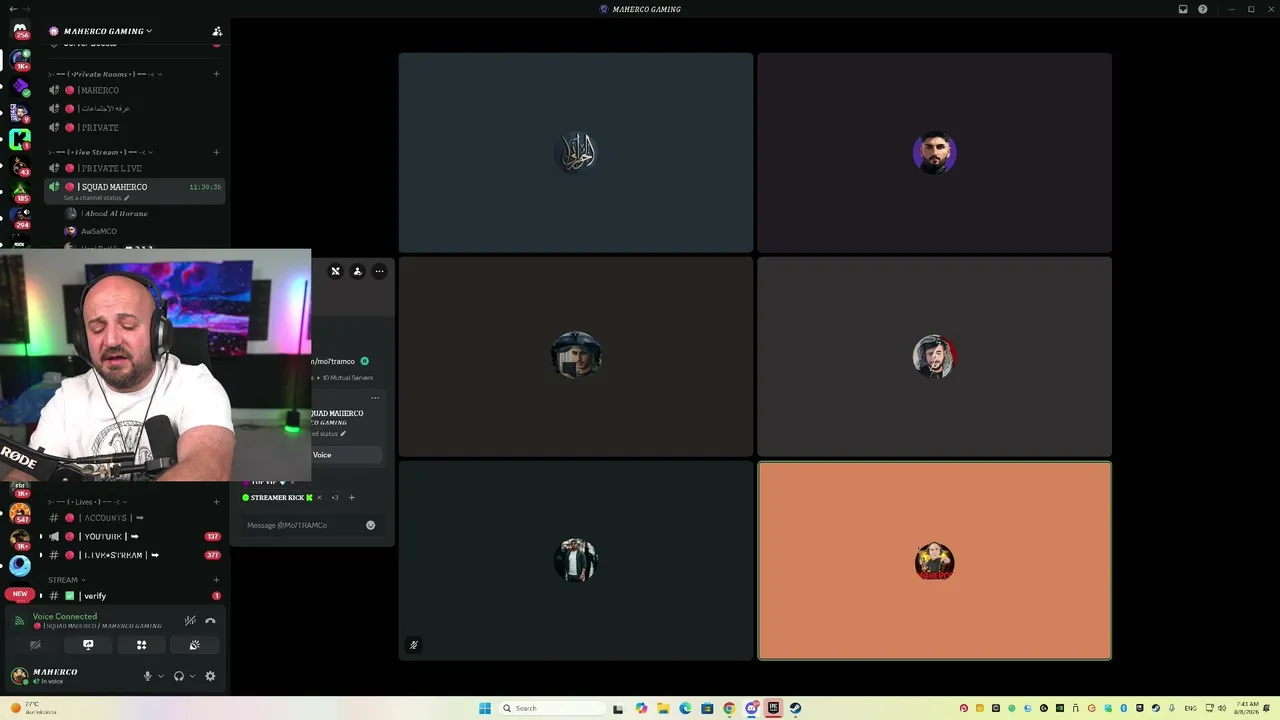Click the taskbar Search box
Screen dimensions: 1280x720
(x=552, y=708)
